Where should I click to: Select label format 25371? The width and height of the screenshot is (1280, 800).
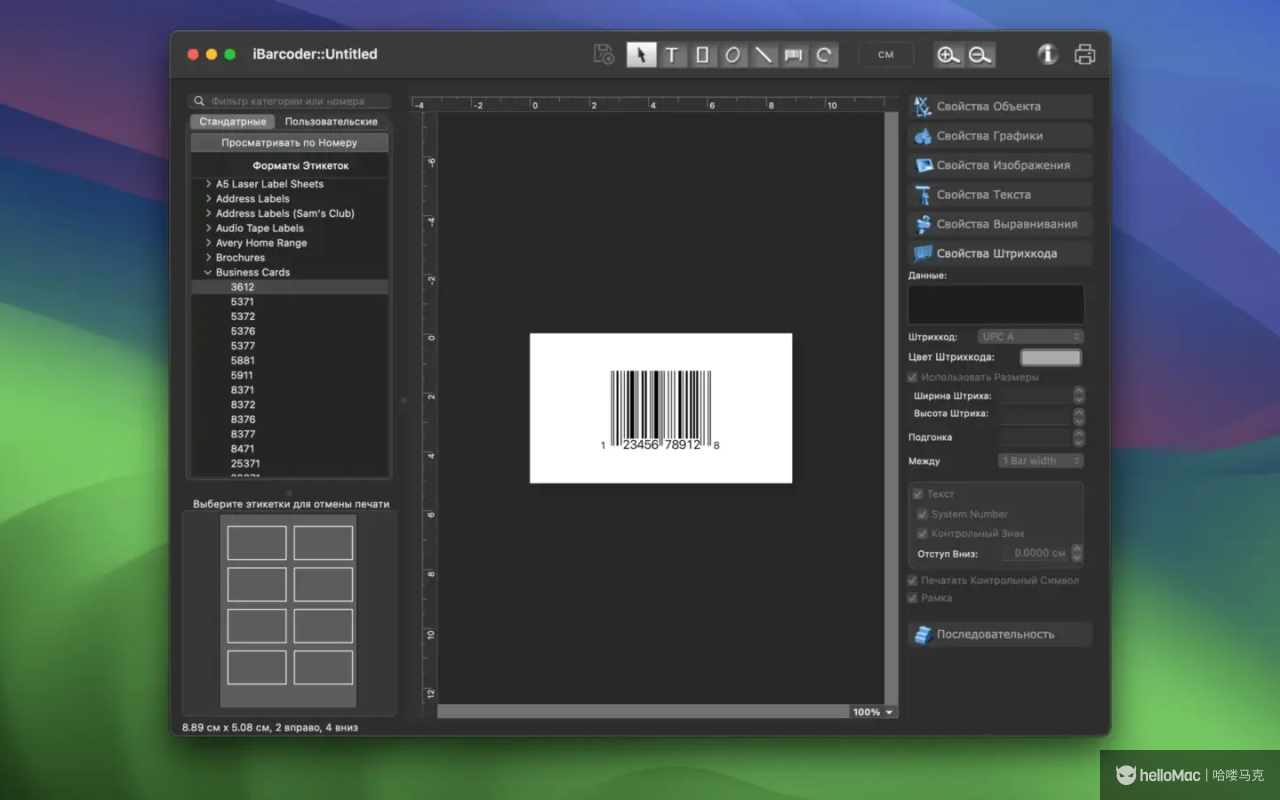289,464
